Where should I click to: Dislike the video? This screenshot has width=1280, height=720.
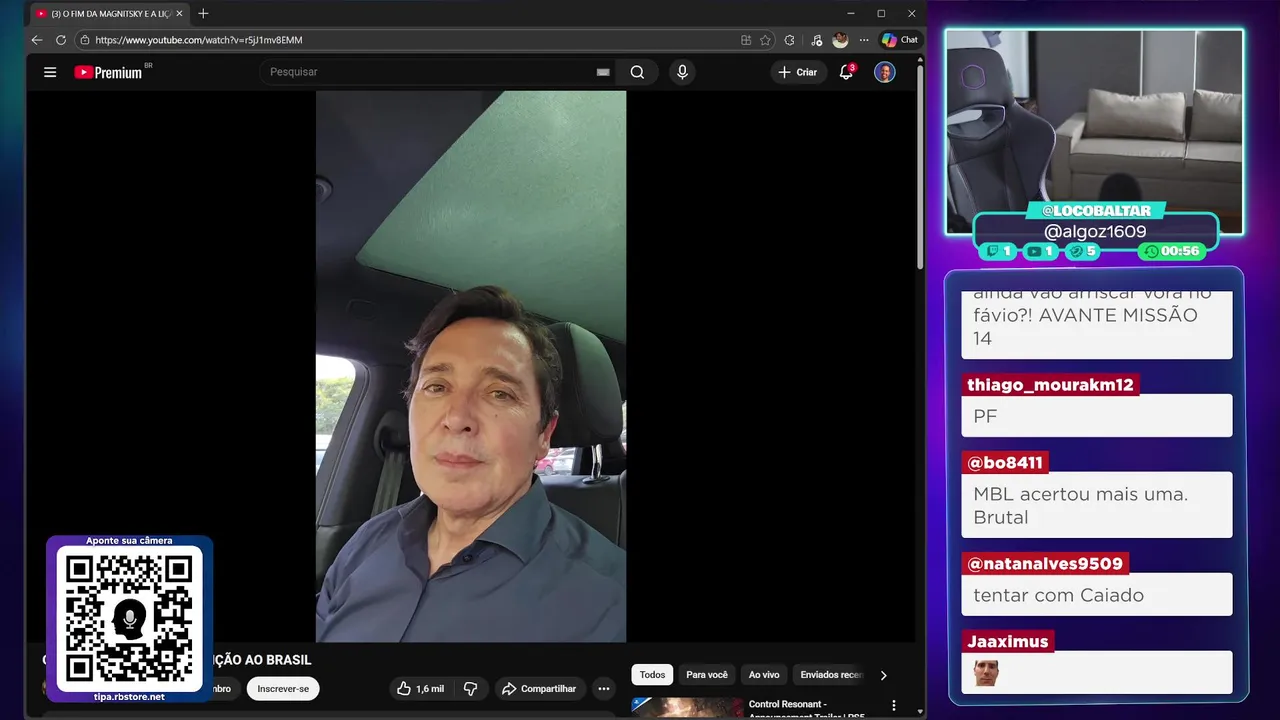(x=470, y=688)
